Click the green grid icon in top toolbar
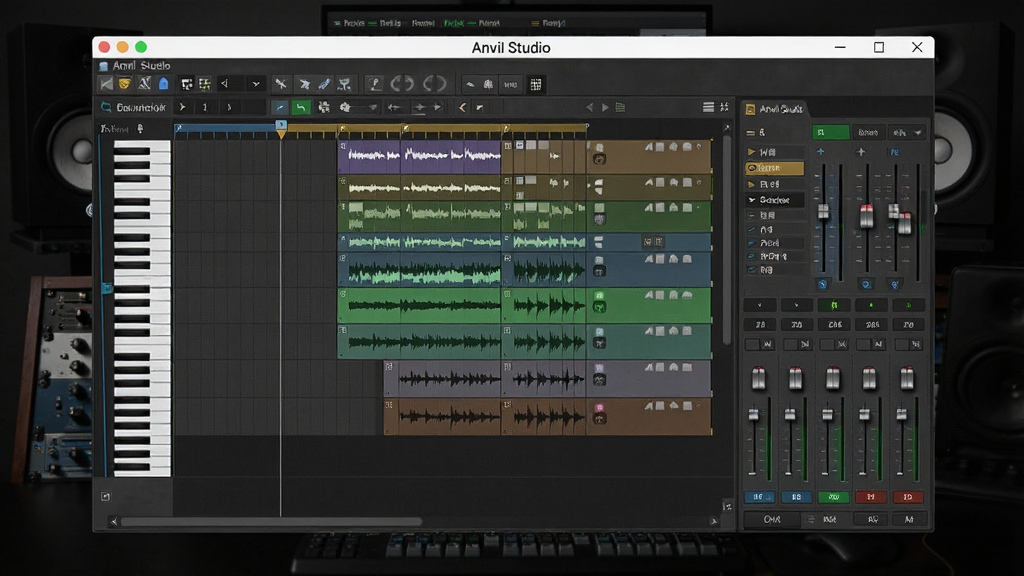 tap(204, 84)
